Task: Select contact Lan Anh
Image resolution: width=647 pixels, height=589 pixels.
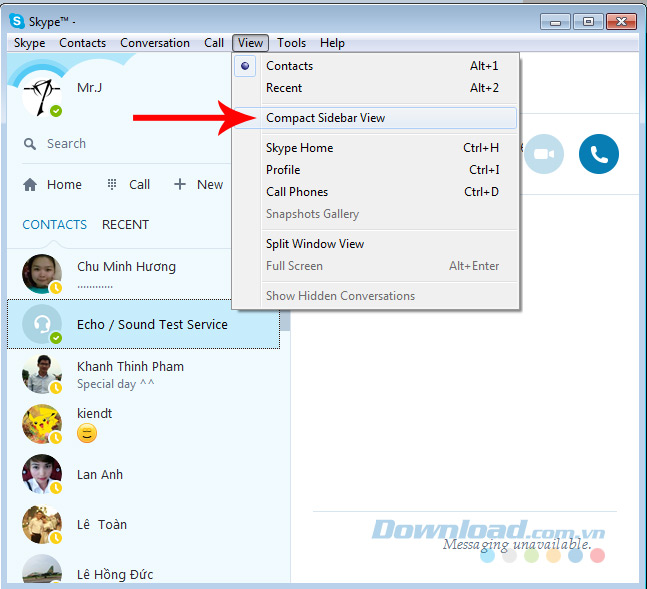Action: pos(144,474)
